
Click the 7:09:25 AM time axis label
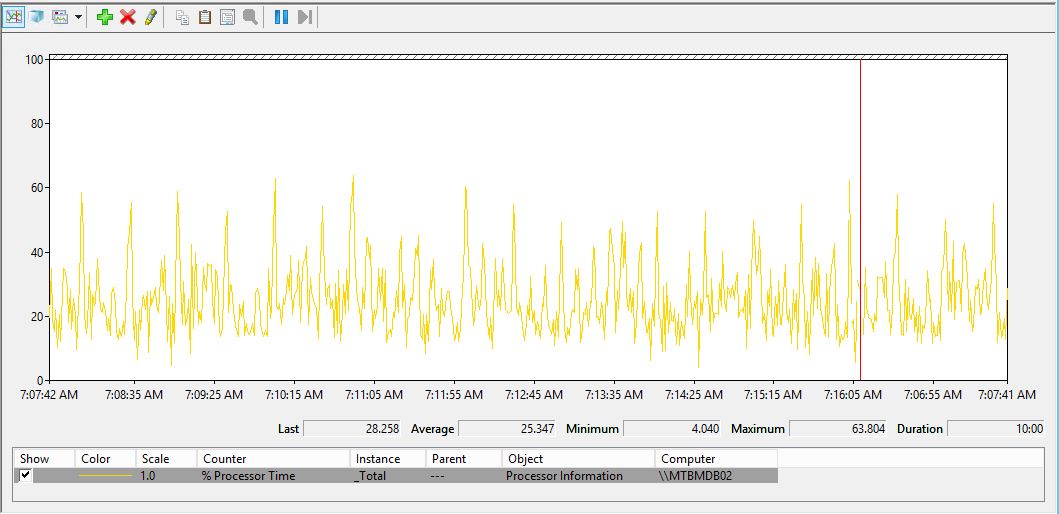click(215, 394)
